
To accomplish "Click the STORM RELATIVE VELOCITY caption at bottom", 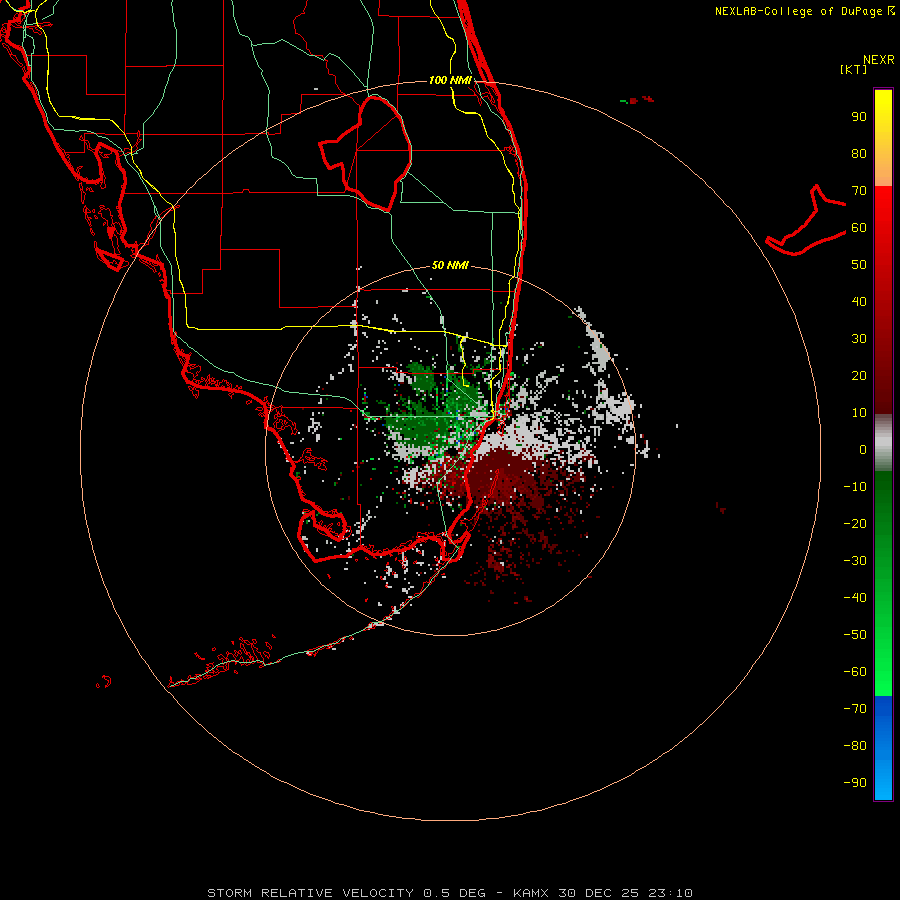I will tap(450, 893).
